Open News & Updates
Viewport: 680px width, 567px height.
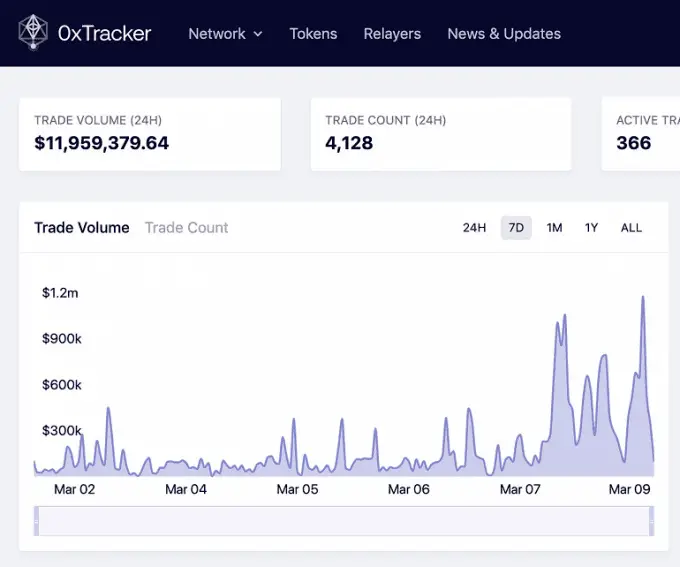tap(504, 34)
